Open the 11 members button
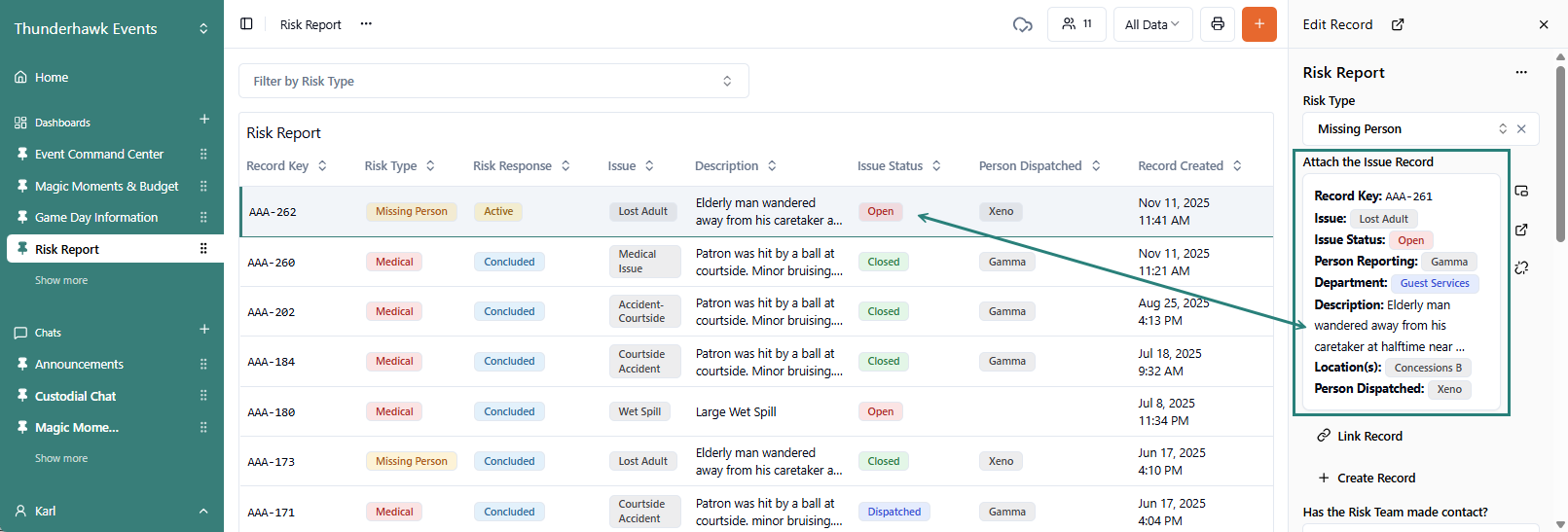The height and width of the screenshot is (532, 1568). 1076,24
